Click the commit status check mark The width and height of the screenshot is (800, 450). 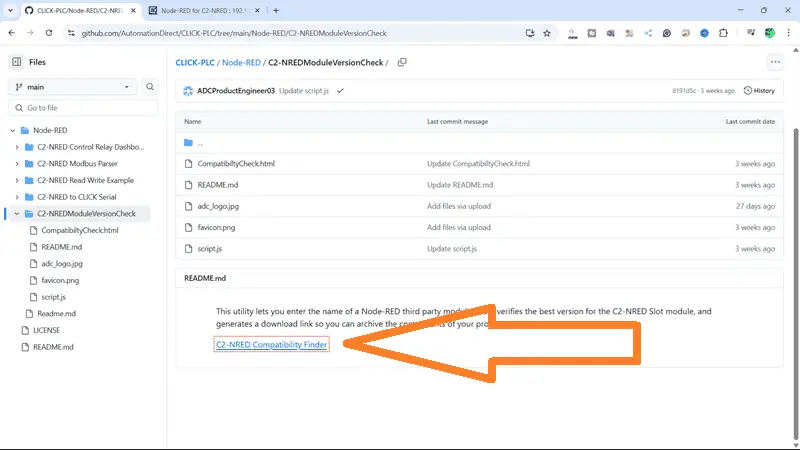pyautogui.click(x=340, y=91)
